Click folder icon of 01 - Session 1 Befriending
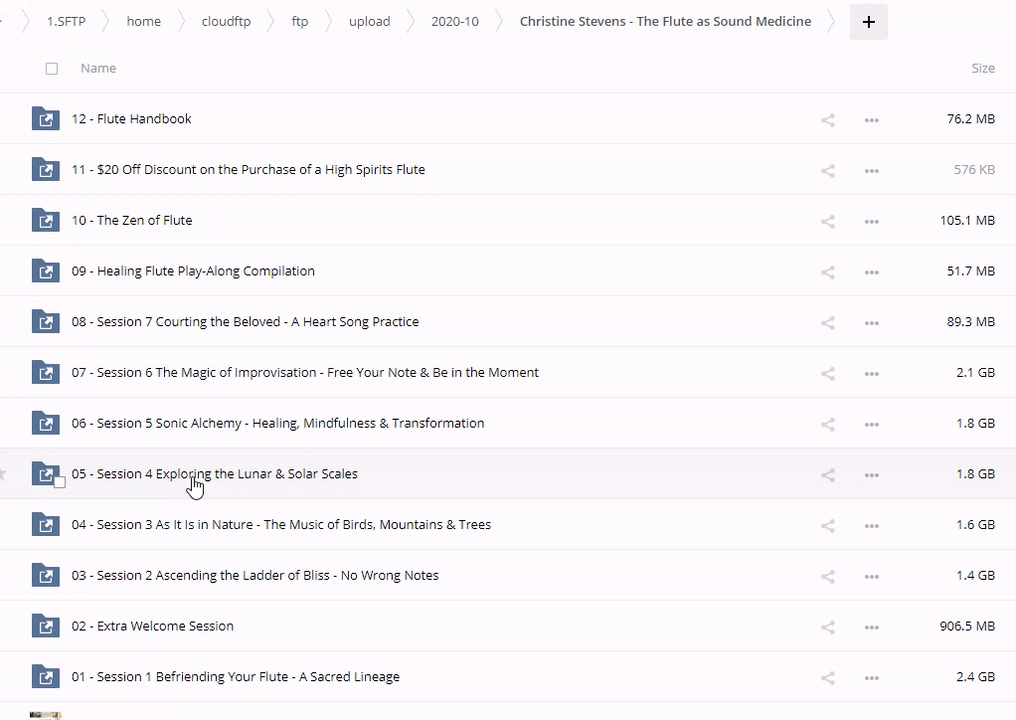This screenshot has height=720, width=1016. pos(45,677)
